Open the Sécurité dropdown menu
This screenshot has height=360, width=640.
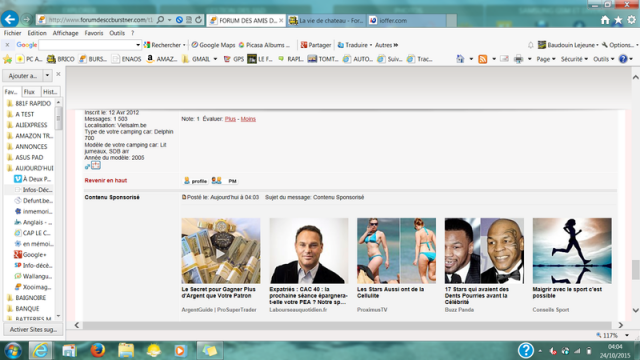click(574, 59)
